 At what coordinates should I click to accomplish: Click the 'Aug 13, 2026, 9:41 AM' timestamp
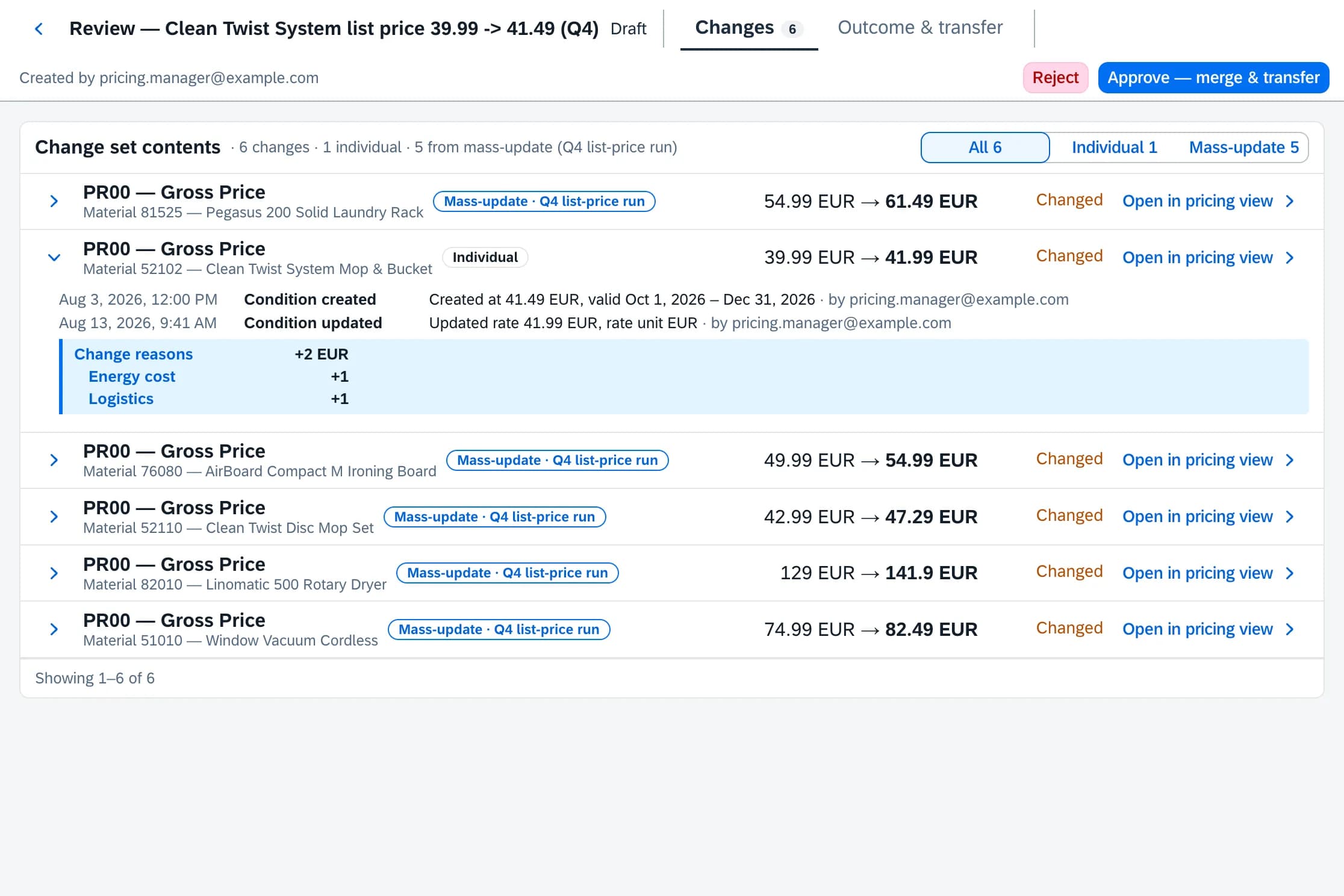tap(138, 323)
